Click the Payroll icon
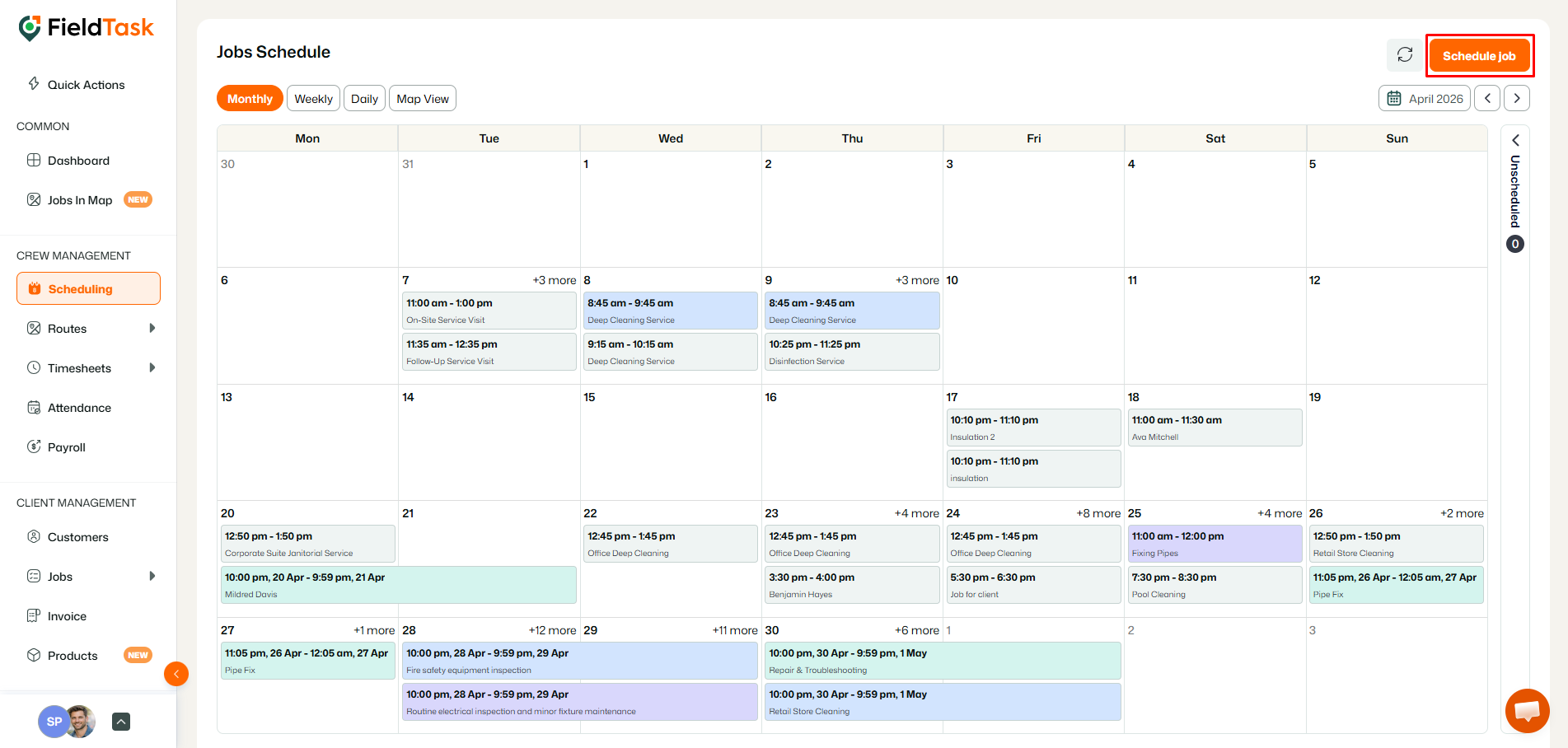This screenshot has height=748, width=1568. (x=34, y=446)
